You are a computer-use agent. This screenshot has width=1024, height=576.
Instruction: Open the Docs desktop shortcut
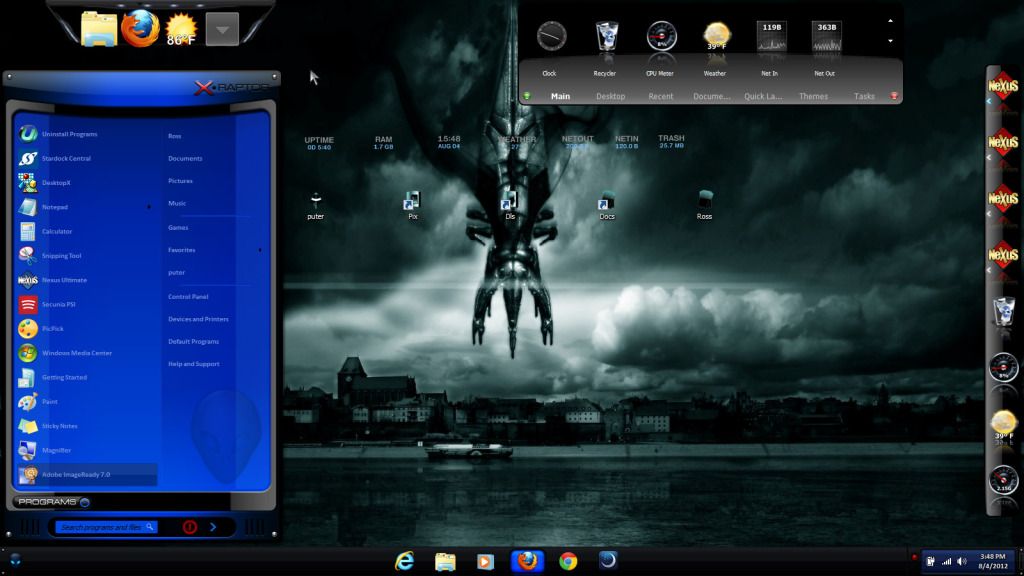[607, 205]
